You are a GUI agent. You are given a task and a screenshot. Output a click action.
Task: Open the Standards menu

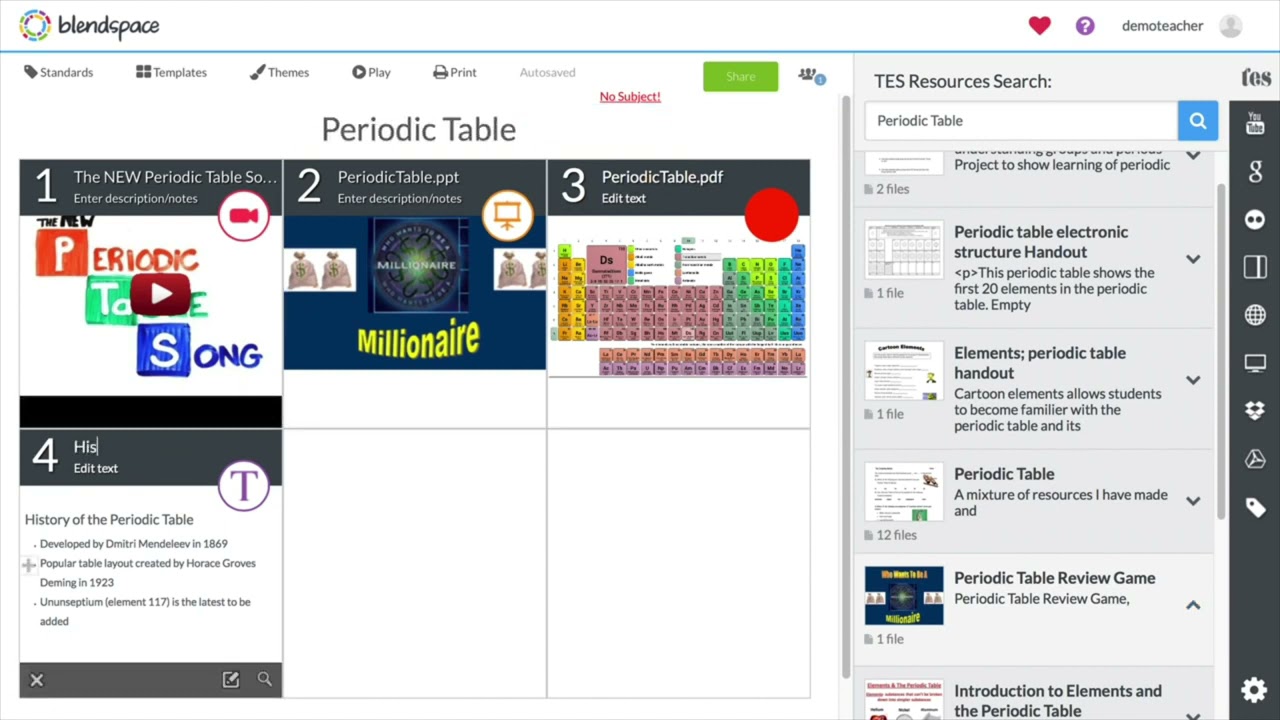click(x=59, y=72)
